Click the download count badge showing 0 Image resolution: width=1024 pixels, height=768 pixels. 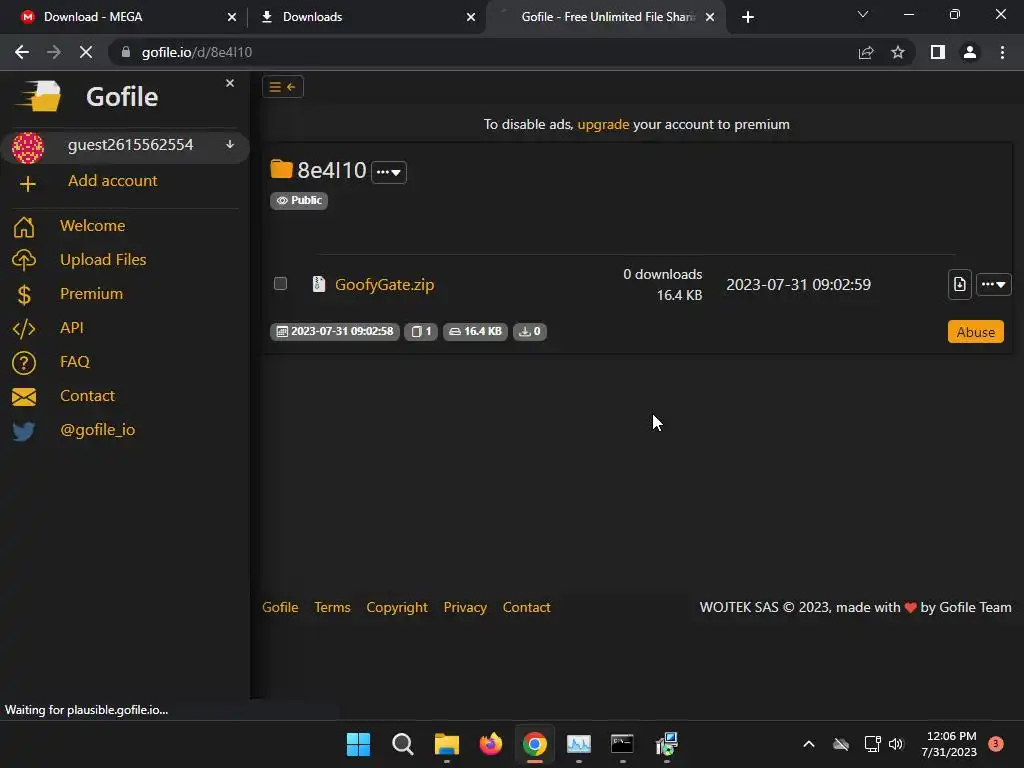coord(530,332)
